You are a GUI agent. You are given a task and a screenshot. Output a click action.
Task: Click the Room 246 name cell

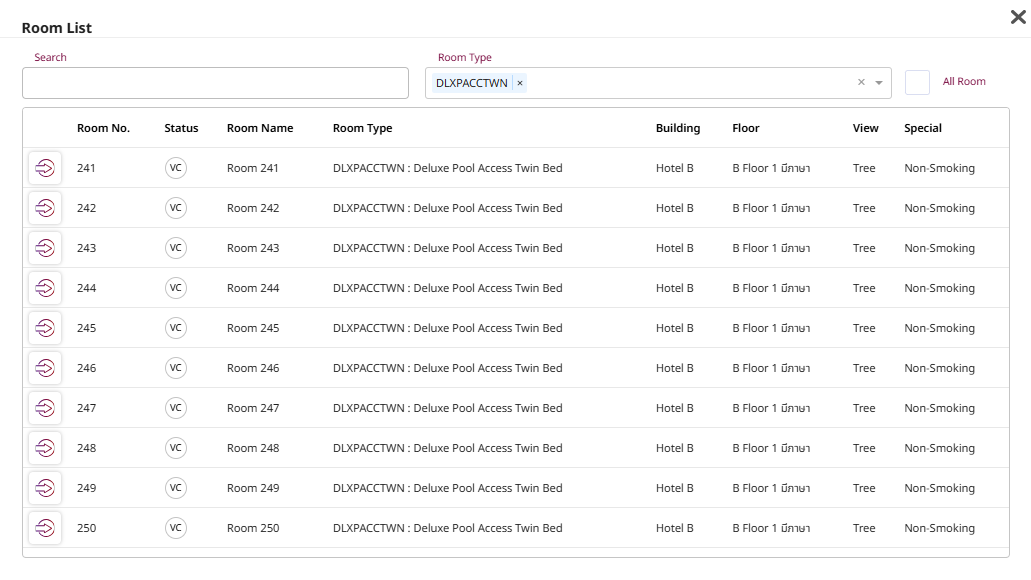tap(253, 368)
